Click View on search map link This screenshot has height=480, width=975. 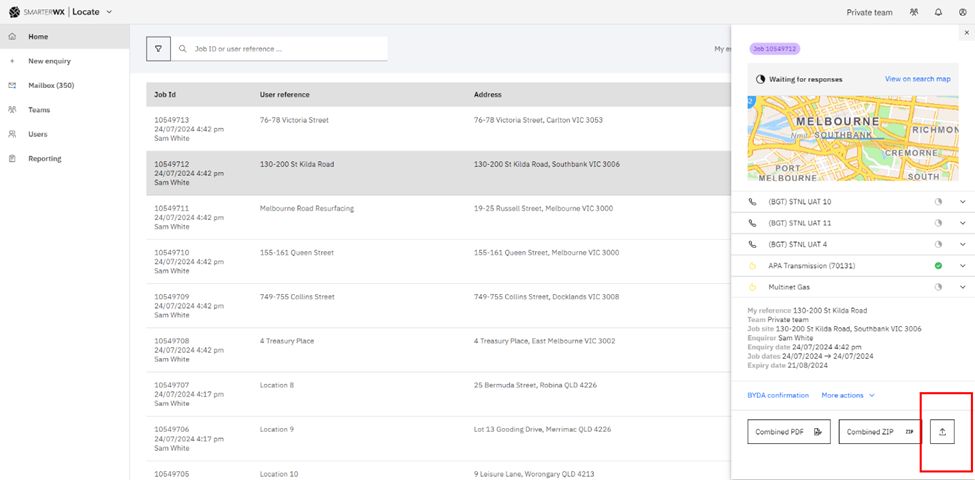[x=917, y=79]
